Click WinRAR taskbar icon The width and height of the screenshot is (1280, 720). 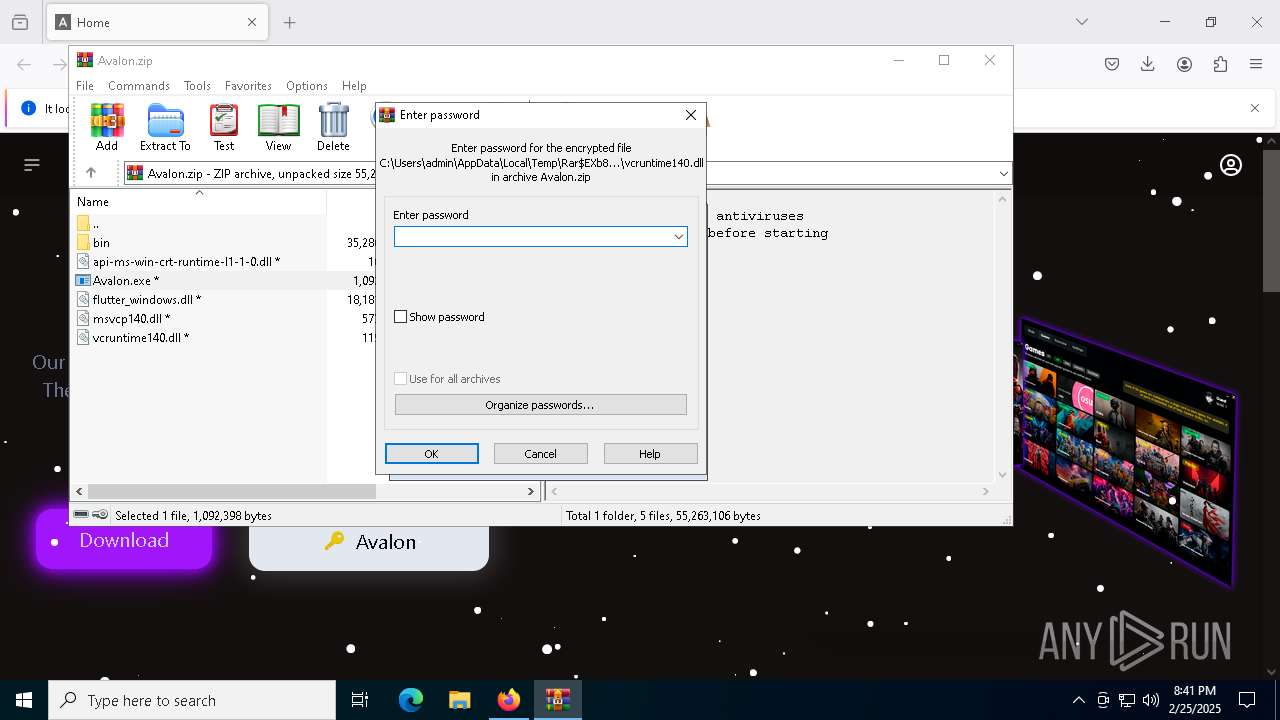[x=558, y=700]
